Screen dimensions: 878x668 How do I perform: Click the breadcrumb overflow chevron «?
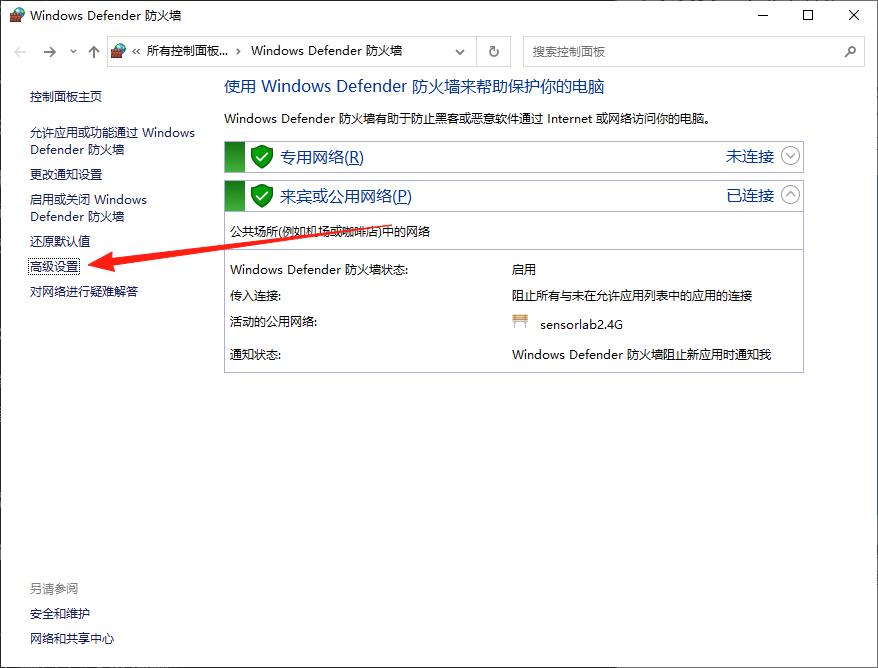tap(136, 52)
